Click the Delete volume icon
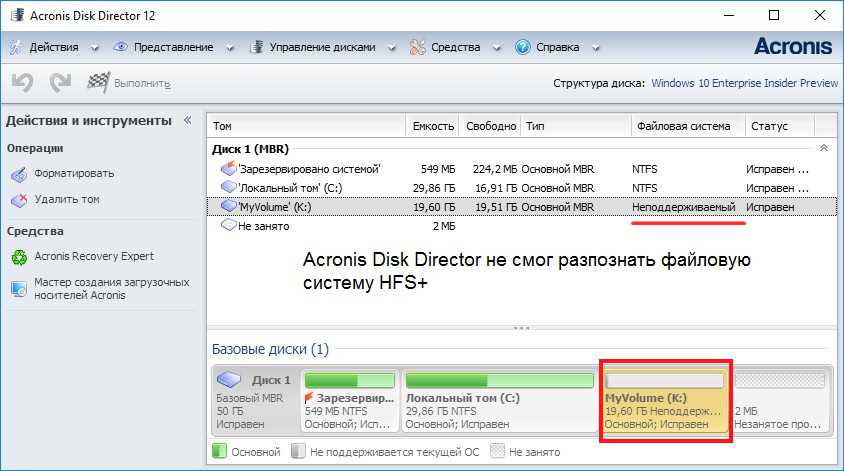Viewport: 844px width, 471px height. point(19,200)
